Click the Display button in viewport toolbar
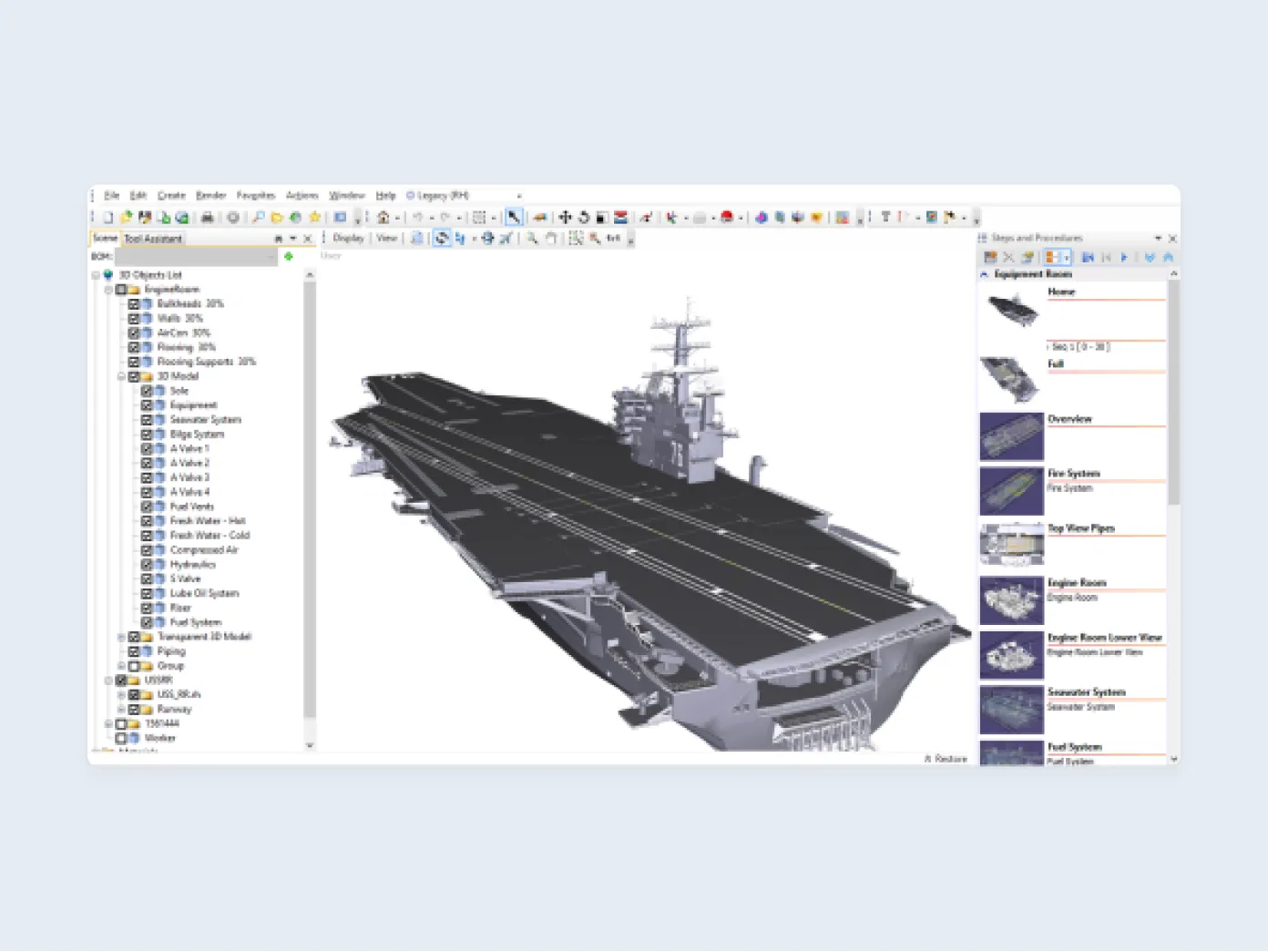Screen dimensions: 1268x952 (x=349, y=239)
